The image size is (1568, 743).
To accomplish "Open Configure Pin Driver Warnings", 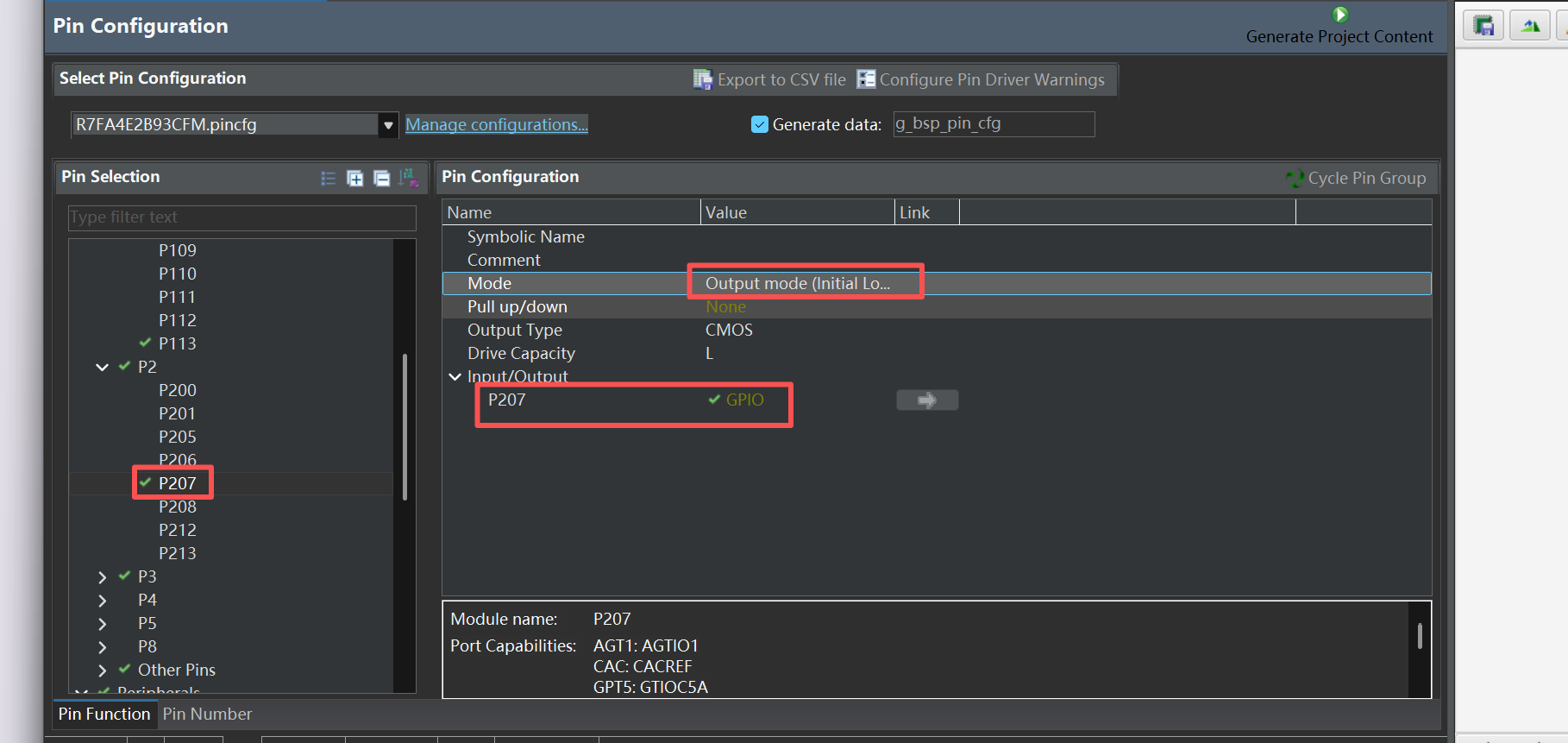I will pos(981,79).
